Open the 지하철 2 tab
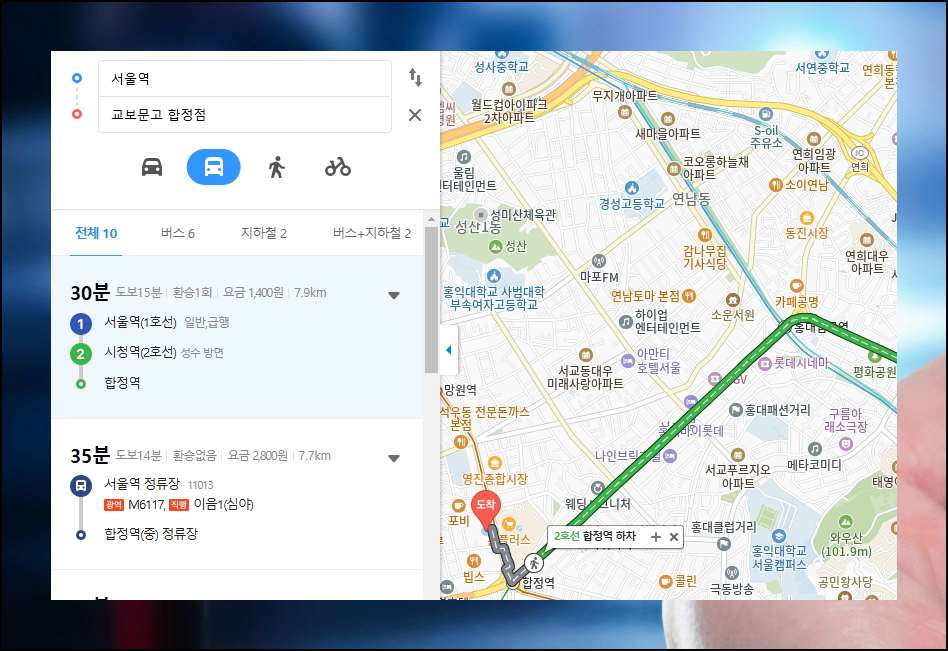 click(x=264, y=233)
